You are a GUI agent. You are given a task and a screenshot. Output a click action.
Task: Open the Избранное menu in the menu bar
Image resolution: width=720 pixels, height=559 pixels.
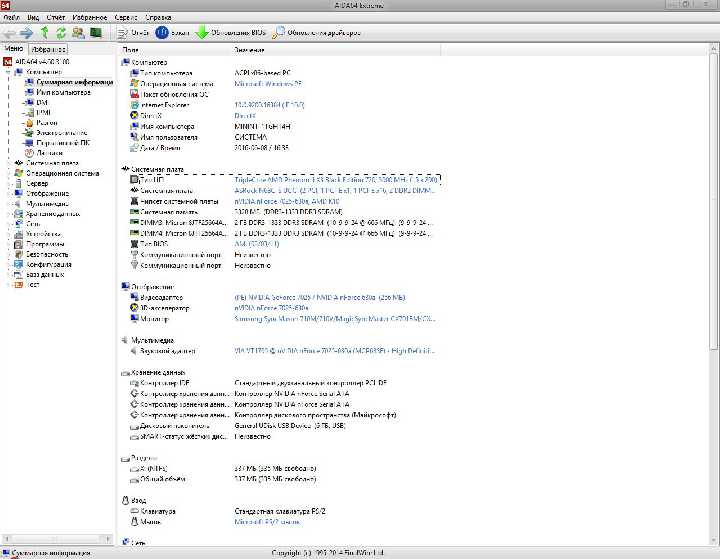90,17
